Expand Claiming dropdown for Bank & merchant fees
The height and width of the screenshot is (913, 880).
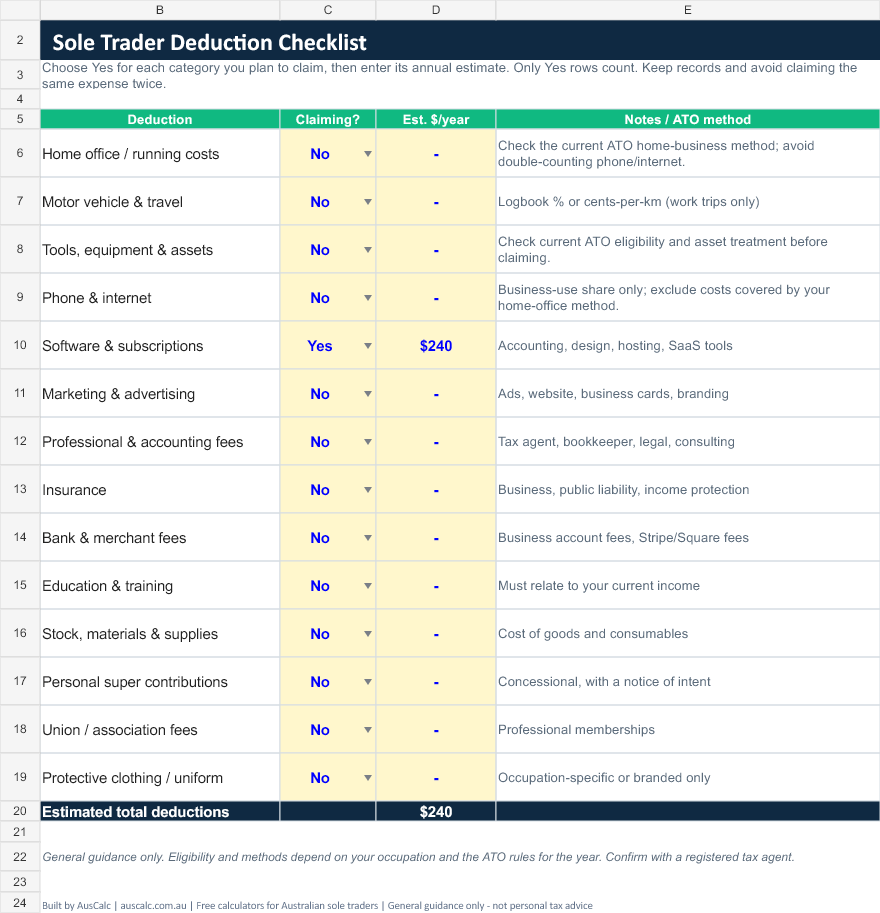[367, 538]
